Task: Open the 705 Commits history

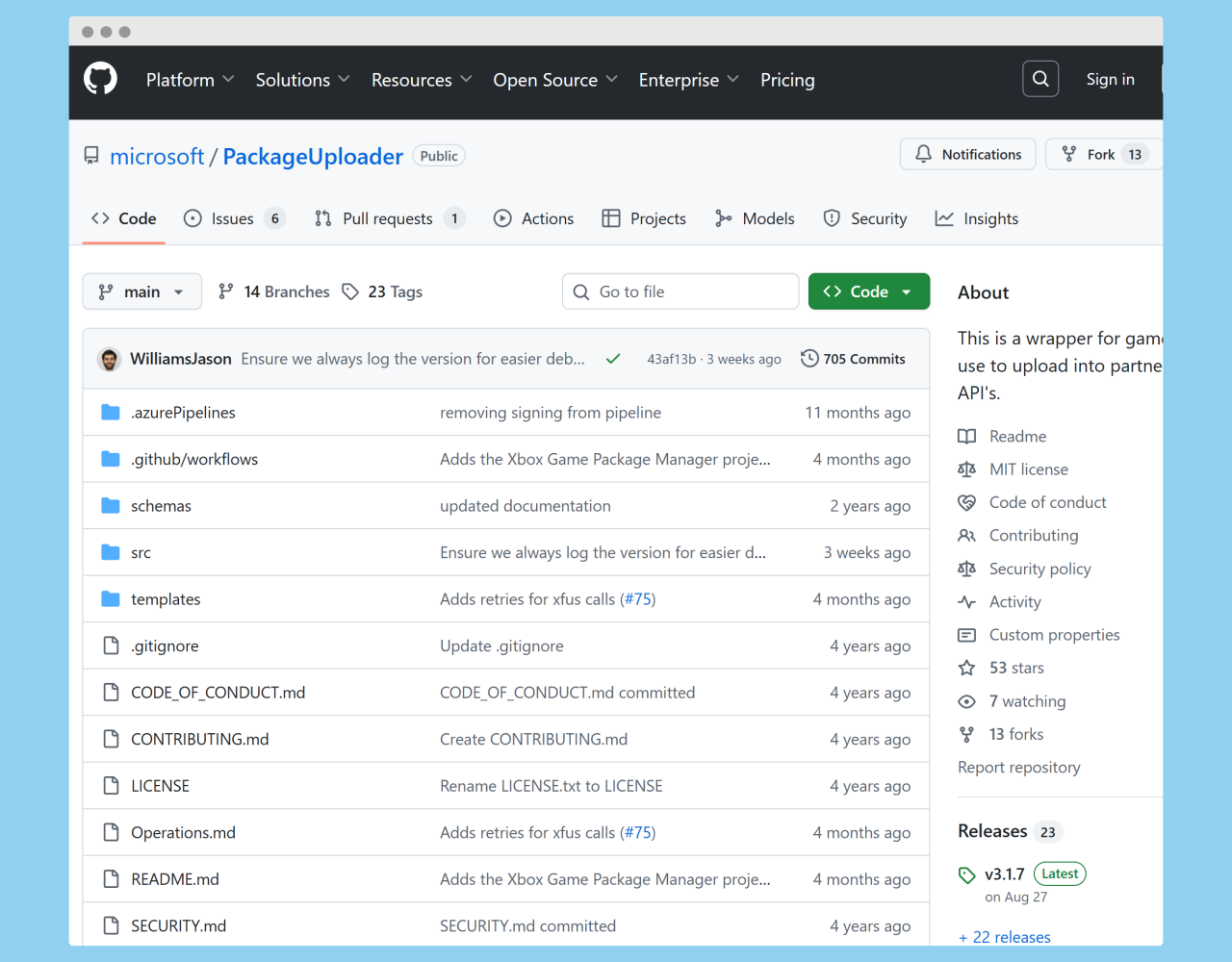Action: (x=853, y=359)
